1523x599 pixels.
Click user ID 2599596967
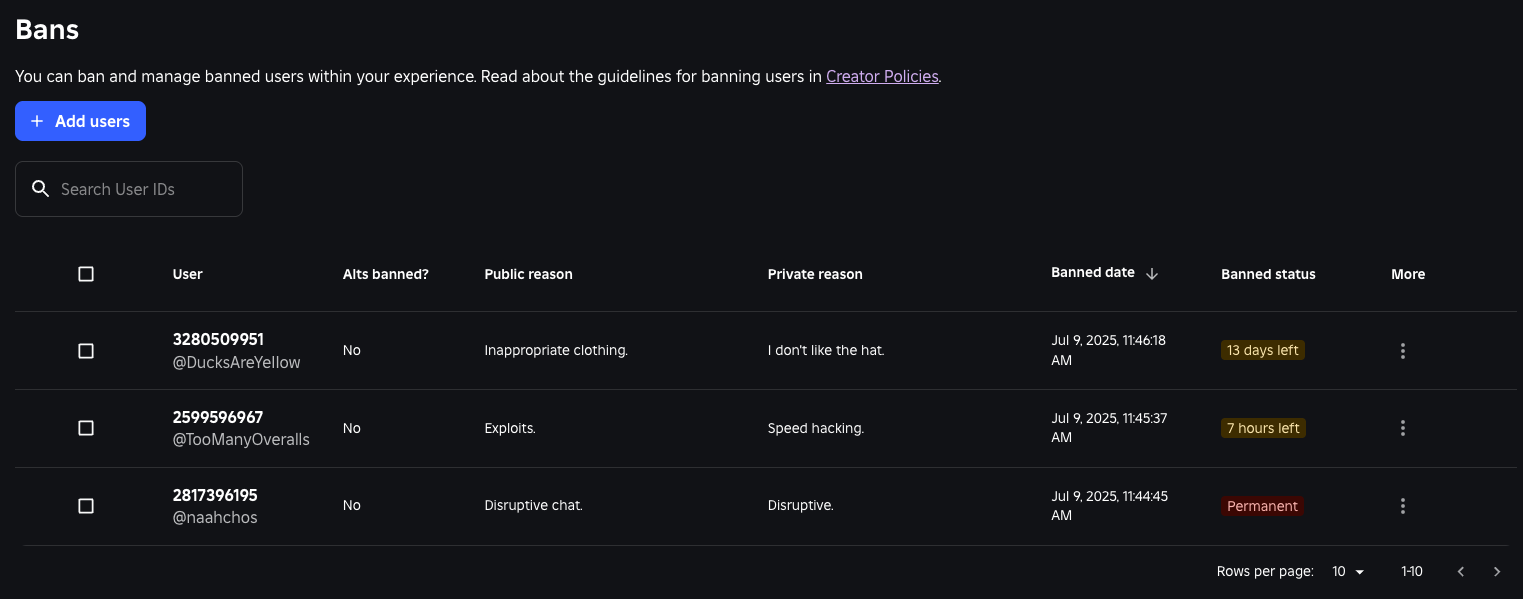point(218,417)
